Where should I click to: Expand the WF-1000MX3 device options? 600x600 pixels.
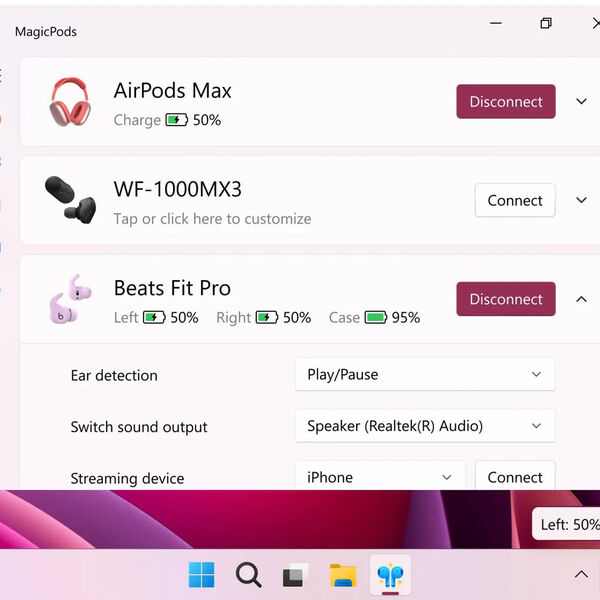click(581, 200)
